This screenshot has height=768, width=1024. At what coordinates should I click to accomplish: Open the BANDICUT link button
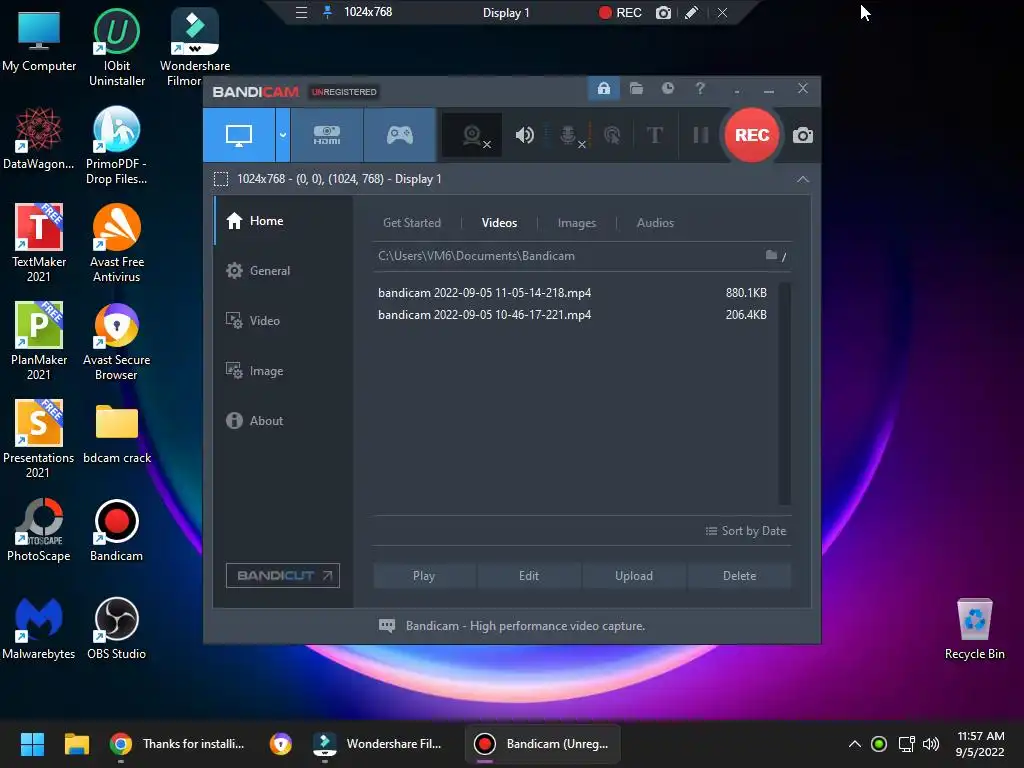(x=283, y=575)
